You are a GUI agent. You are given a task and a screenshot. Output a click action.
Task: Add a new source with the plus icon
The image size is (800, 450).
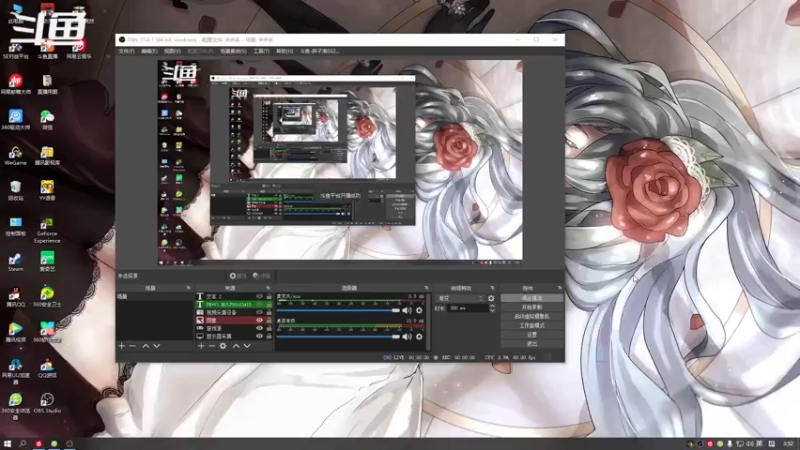click(201, 346)
